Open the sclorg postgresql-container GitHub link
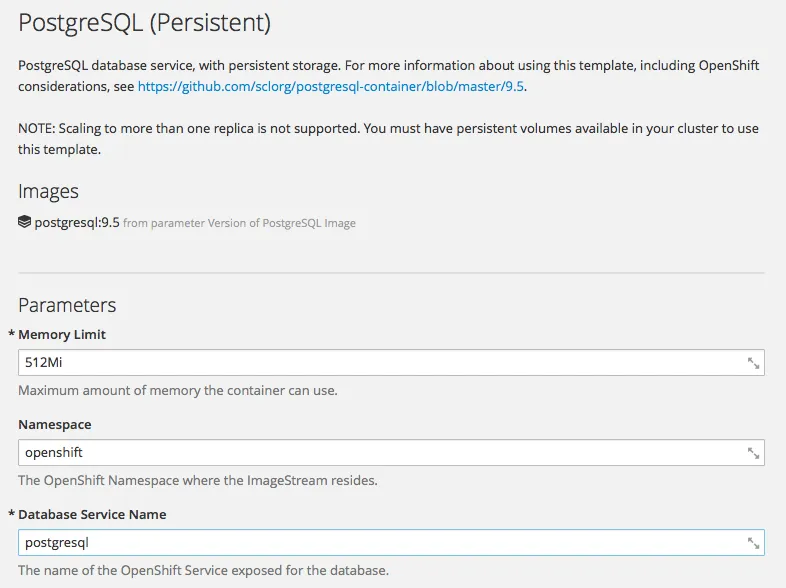Screen dimensions: 786x588 pos(331,86)
